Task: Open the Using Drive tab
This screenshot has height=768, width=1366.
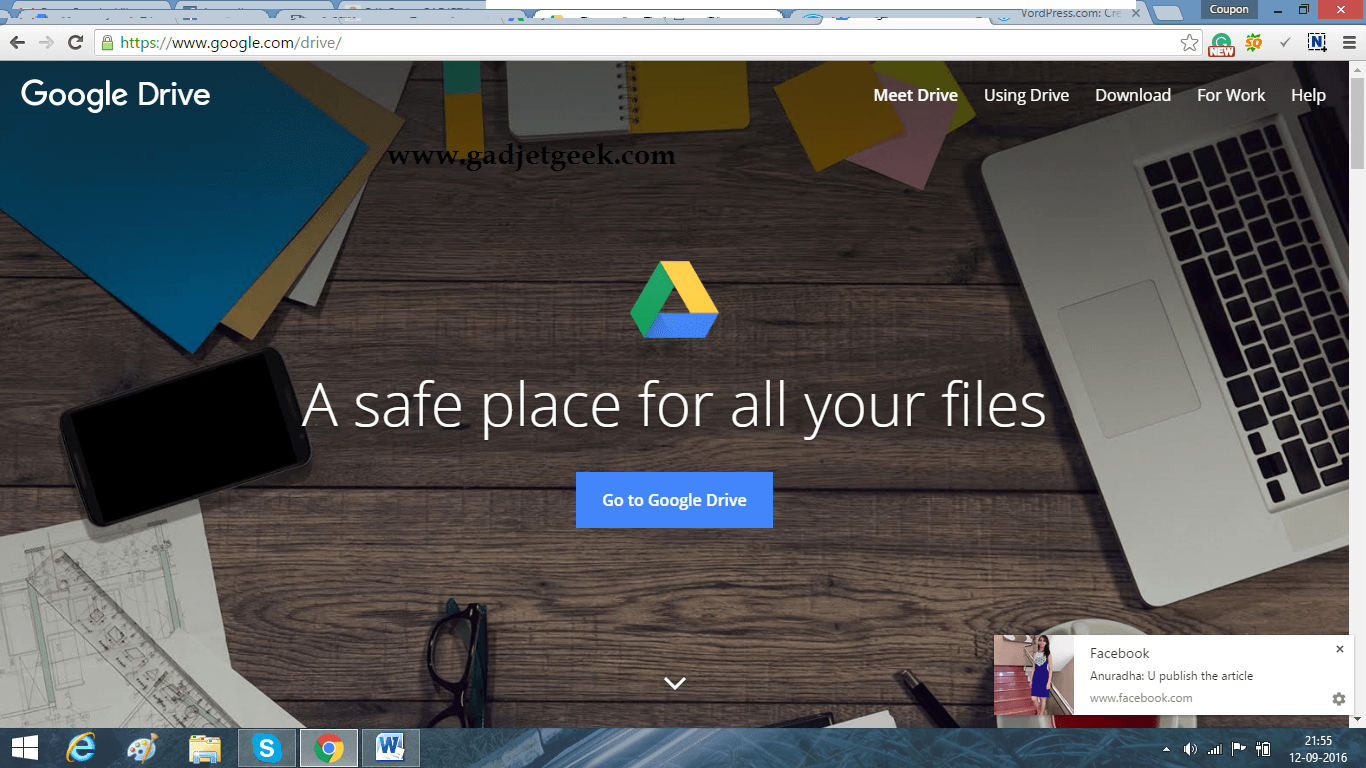Action: (1026, 95)
